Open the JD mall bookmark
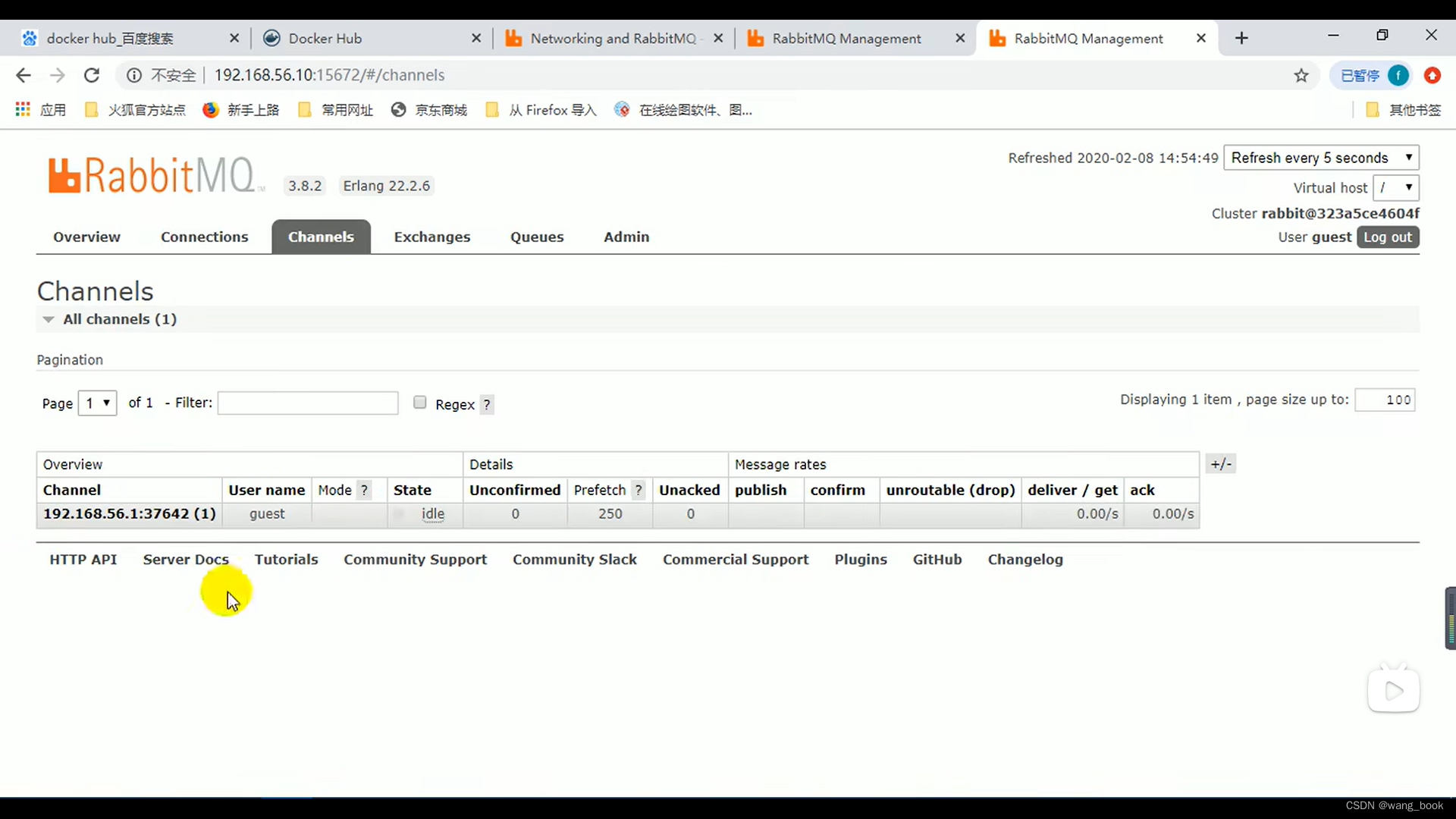Screen dimensions: 1456x819 [x=429, y=110]
